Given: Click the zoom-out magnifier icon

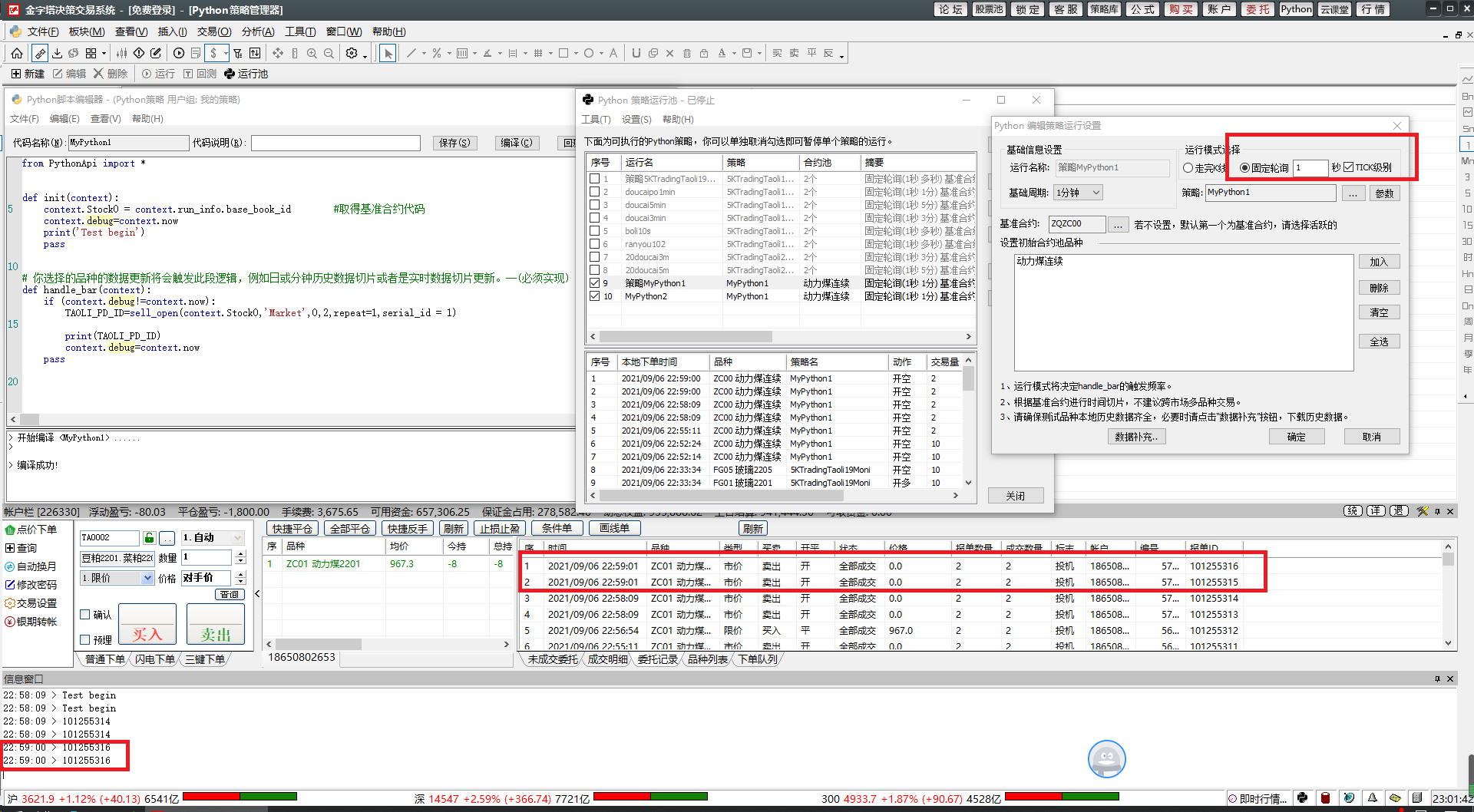Looking at the screenshot, I should tap(329, 53).
